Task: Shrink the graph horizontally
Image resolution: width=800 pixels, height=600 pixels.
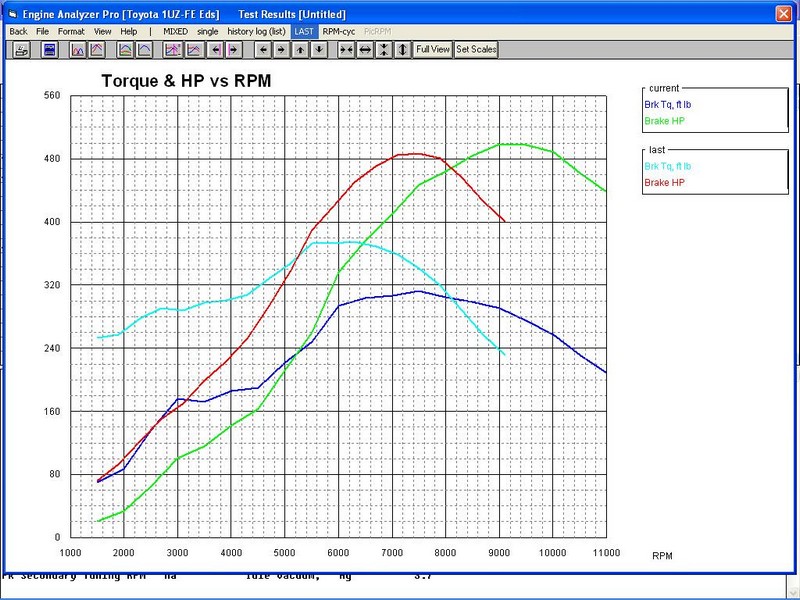Action: 346,49
